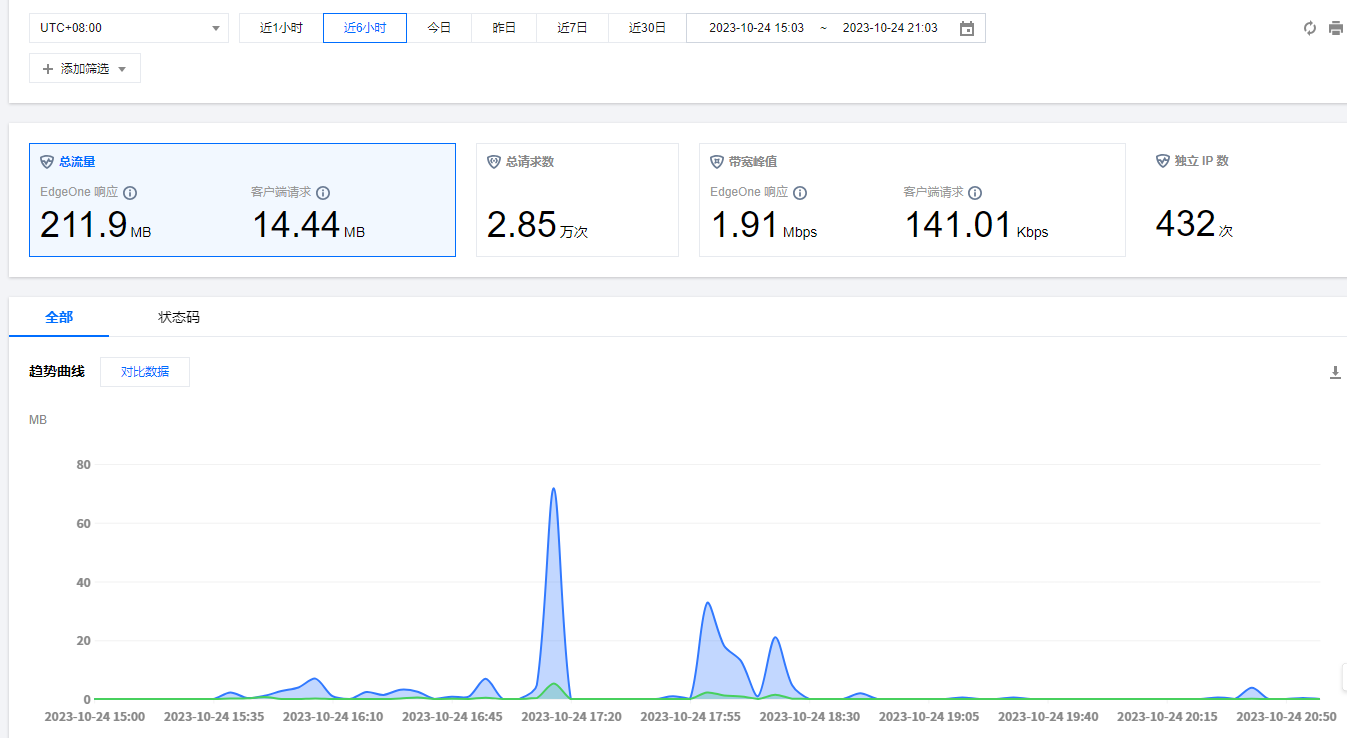Image resolution: width=1347 pixels, height=738 pixels.
Task: Switch to the 状态码 tab
Action: click(179, 317)
